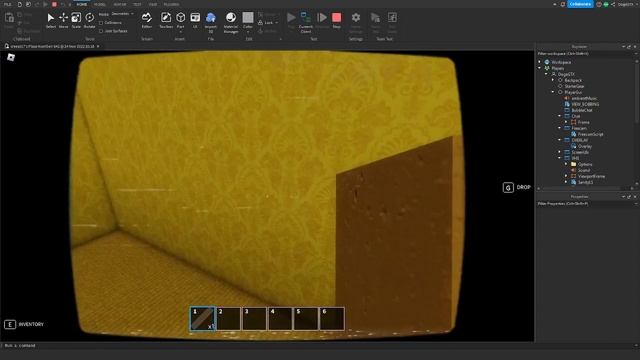Switch to the TEST ribbon tab

[x=137, y=4]
